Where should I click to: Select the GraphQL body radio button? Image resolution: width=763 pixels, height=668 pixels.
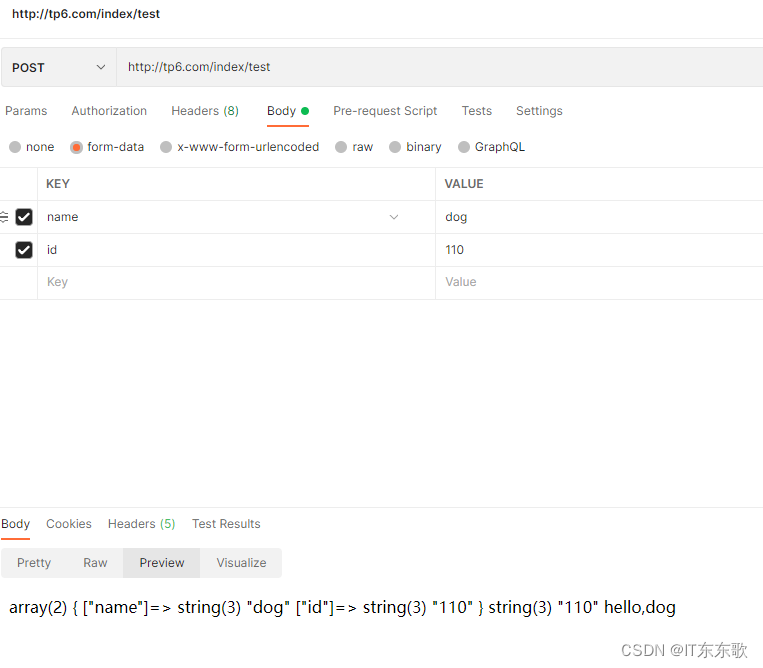464,147
